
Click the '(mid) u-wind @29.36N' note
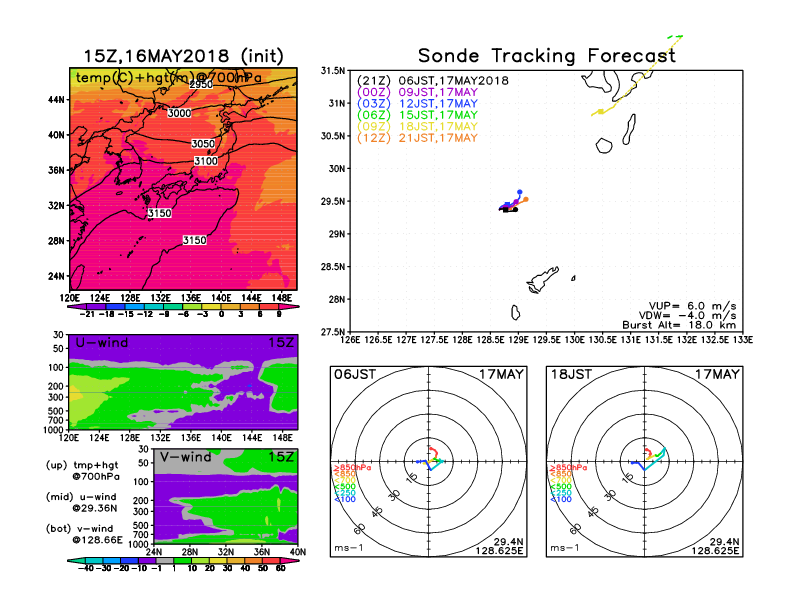click(81, 502)
